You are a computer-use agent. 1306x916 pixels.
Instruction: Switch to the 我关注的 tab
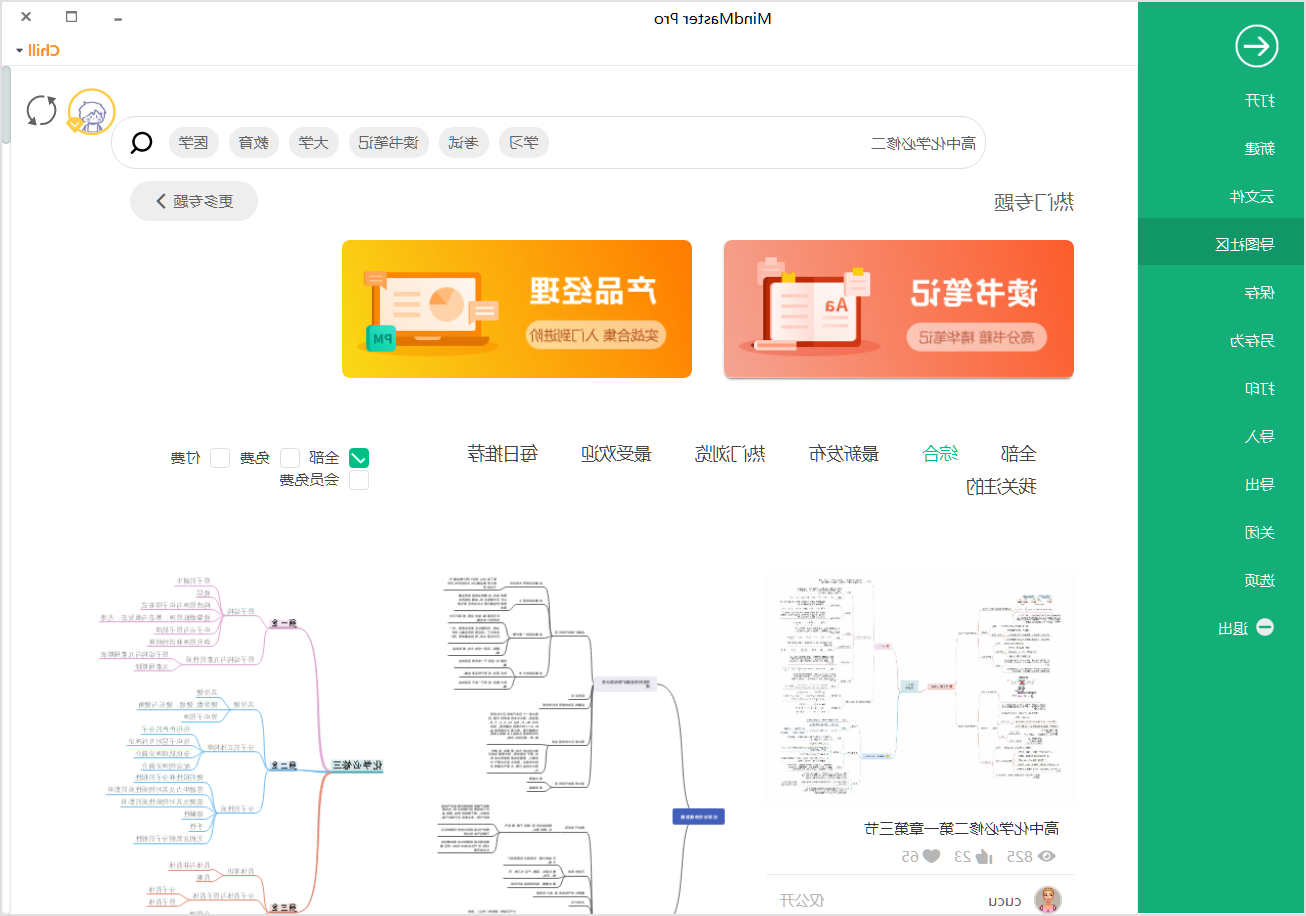click(x=1001, y=487)
